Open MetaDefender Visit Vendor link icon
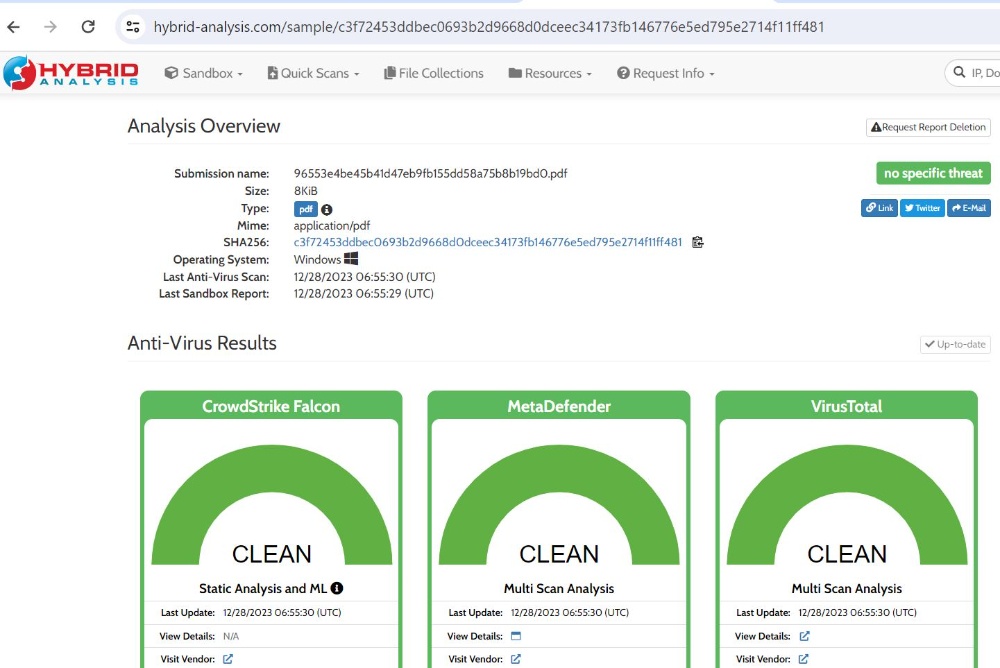 click(515, 659)
